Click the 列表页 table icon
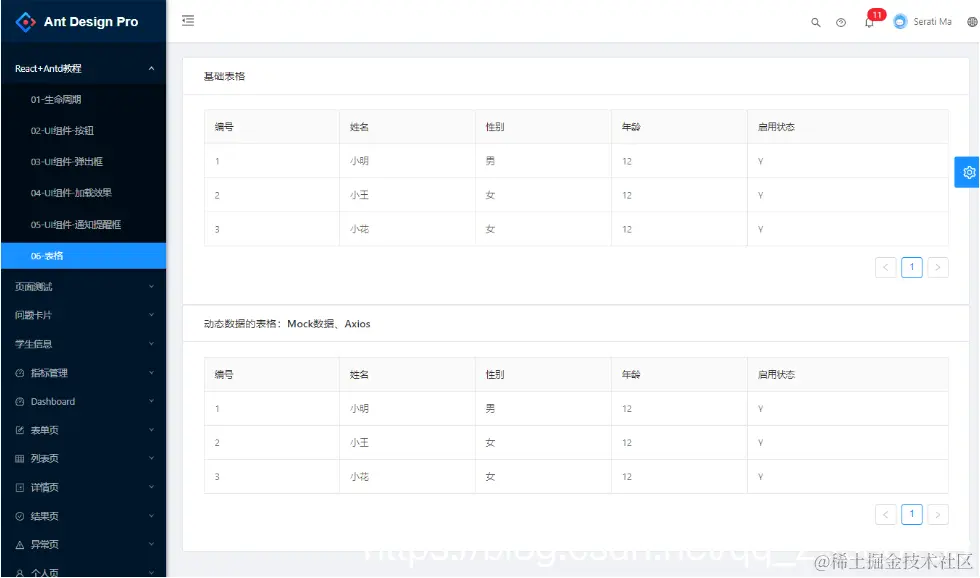 (x=20, y=459)
